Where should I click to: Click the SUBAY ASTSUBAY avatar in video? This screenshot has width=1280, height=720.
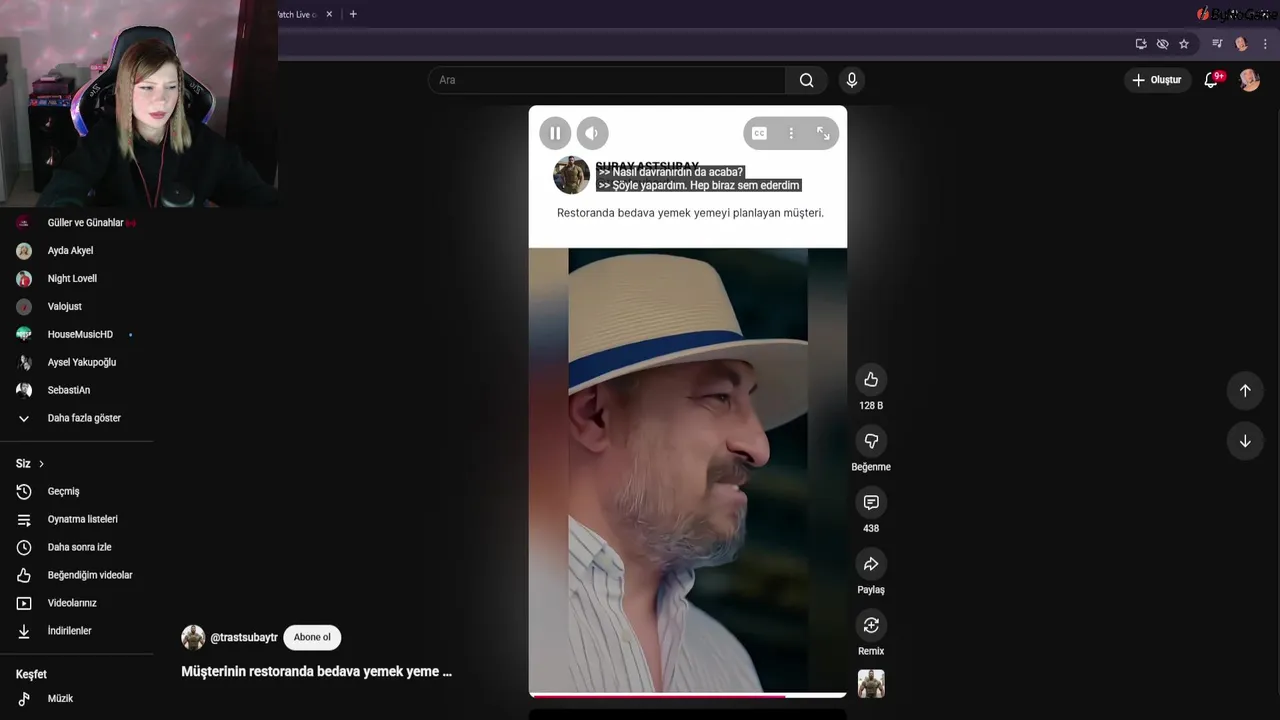572,175
